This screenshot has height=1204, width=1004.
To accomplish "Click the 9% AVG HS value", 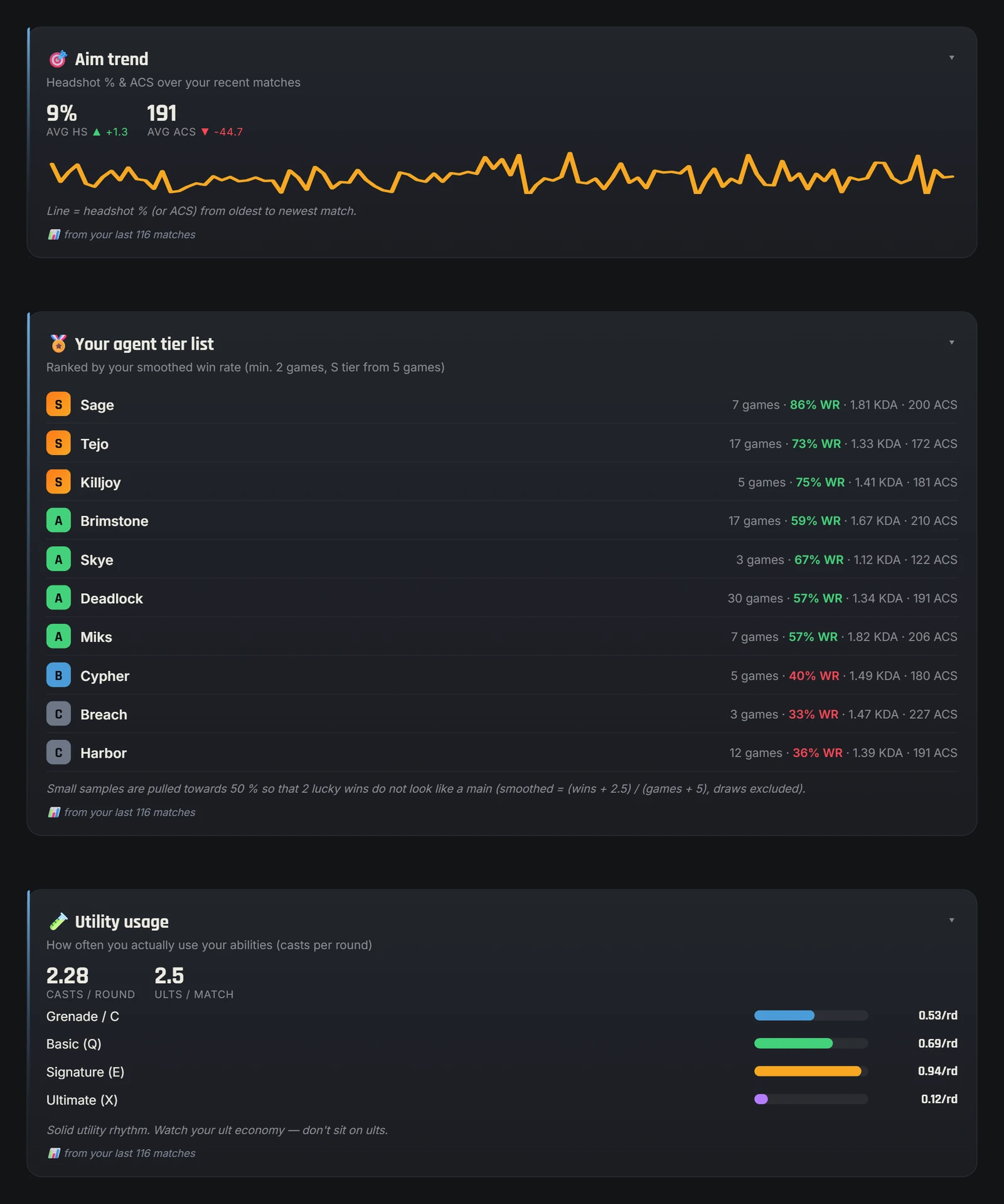I will click(x=61, y=114).
